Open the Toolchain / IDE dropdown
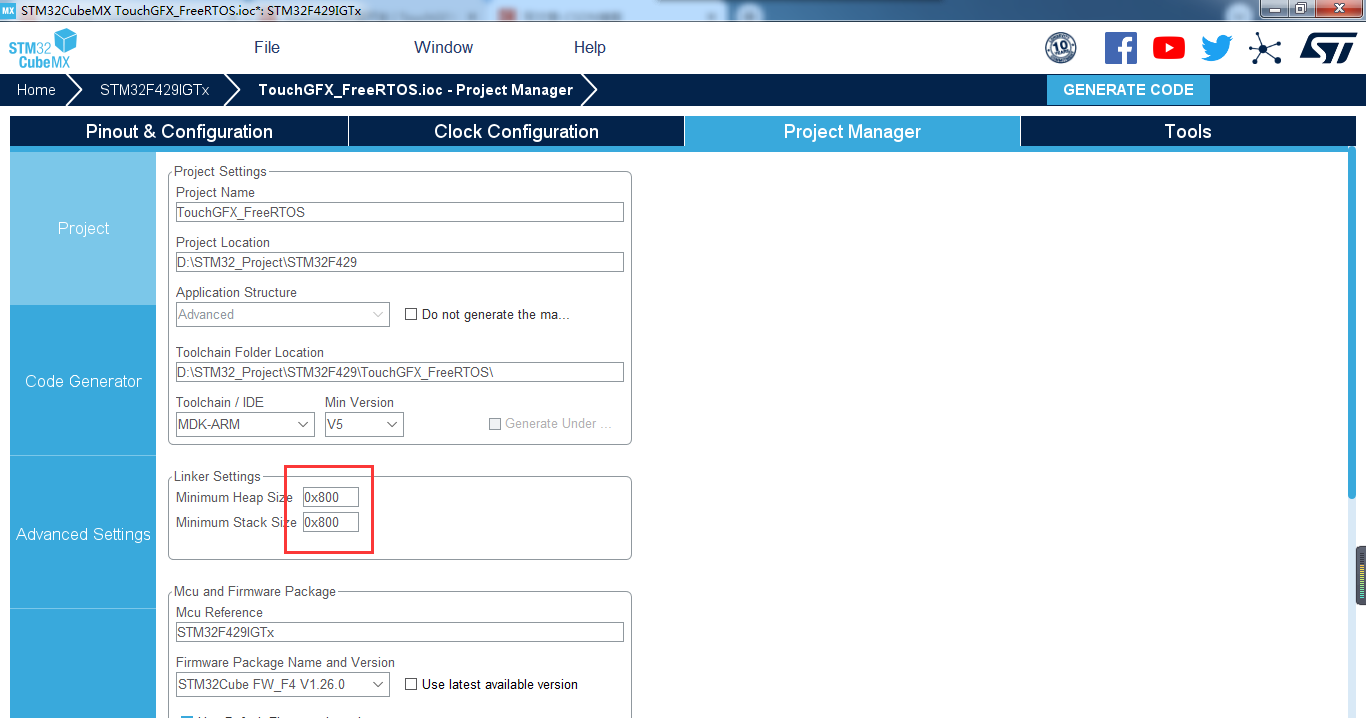Screen dimensions: 1366x722 (x=245, y=424)
